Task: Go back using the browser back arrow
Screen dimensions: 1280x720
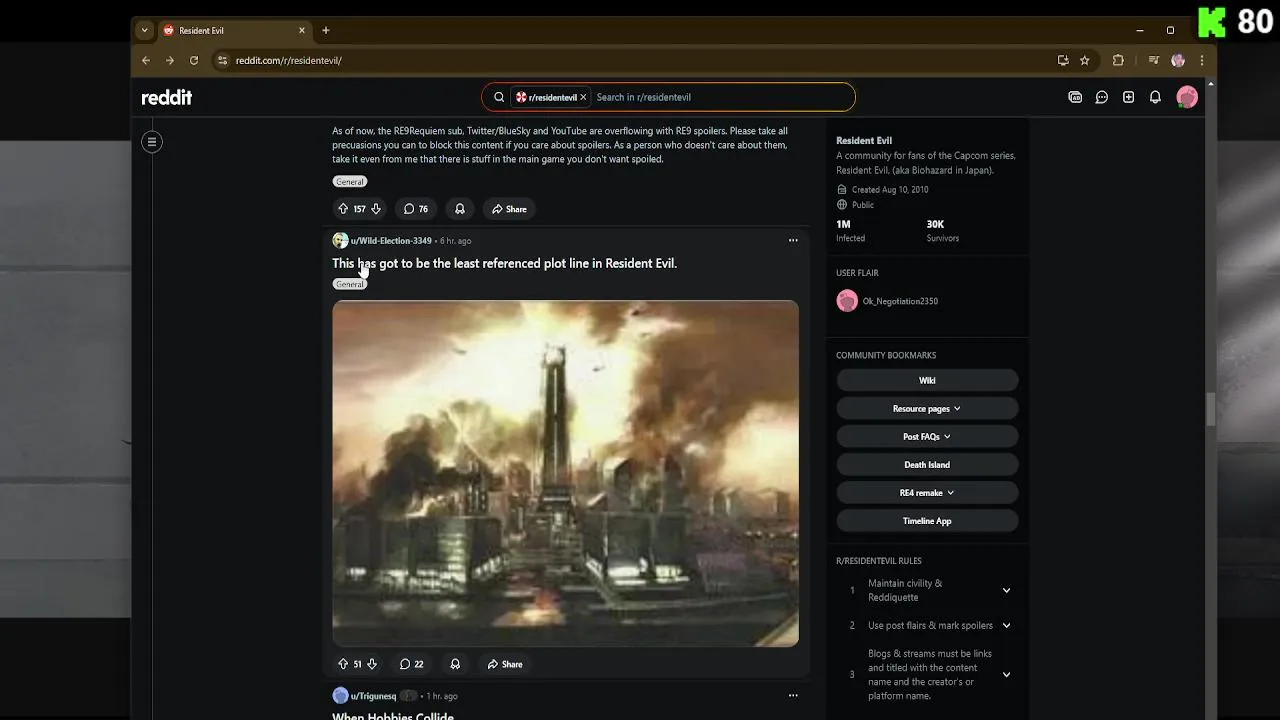Action: (x=146, y=60)
